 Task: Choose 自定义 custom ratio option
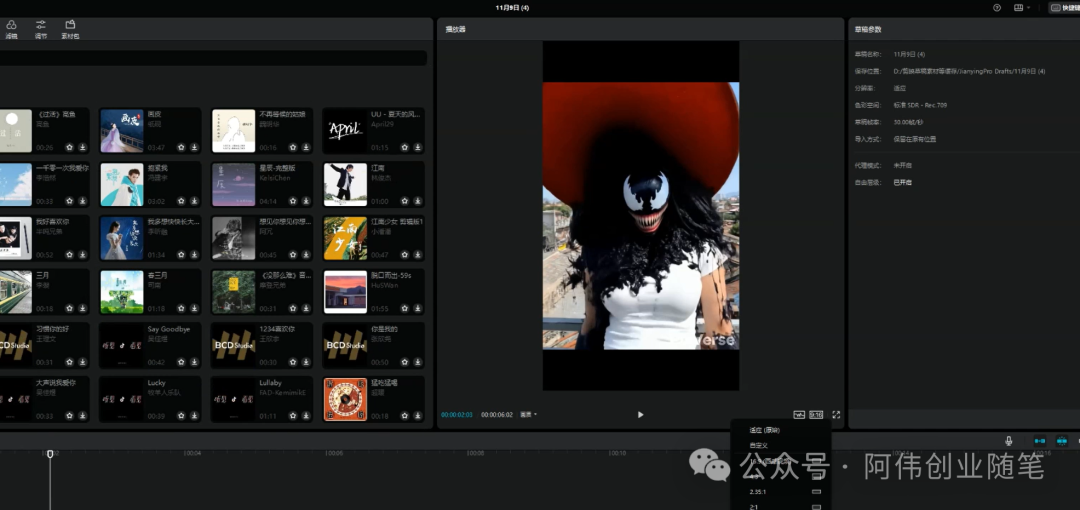coord(758,446)
